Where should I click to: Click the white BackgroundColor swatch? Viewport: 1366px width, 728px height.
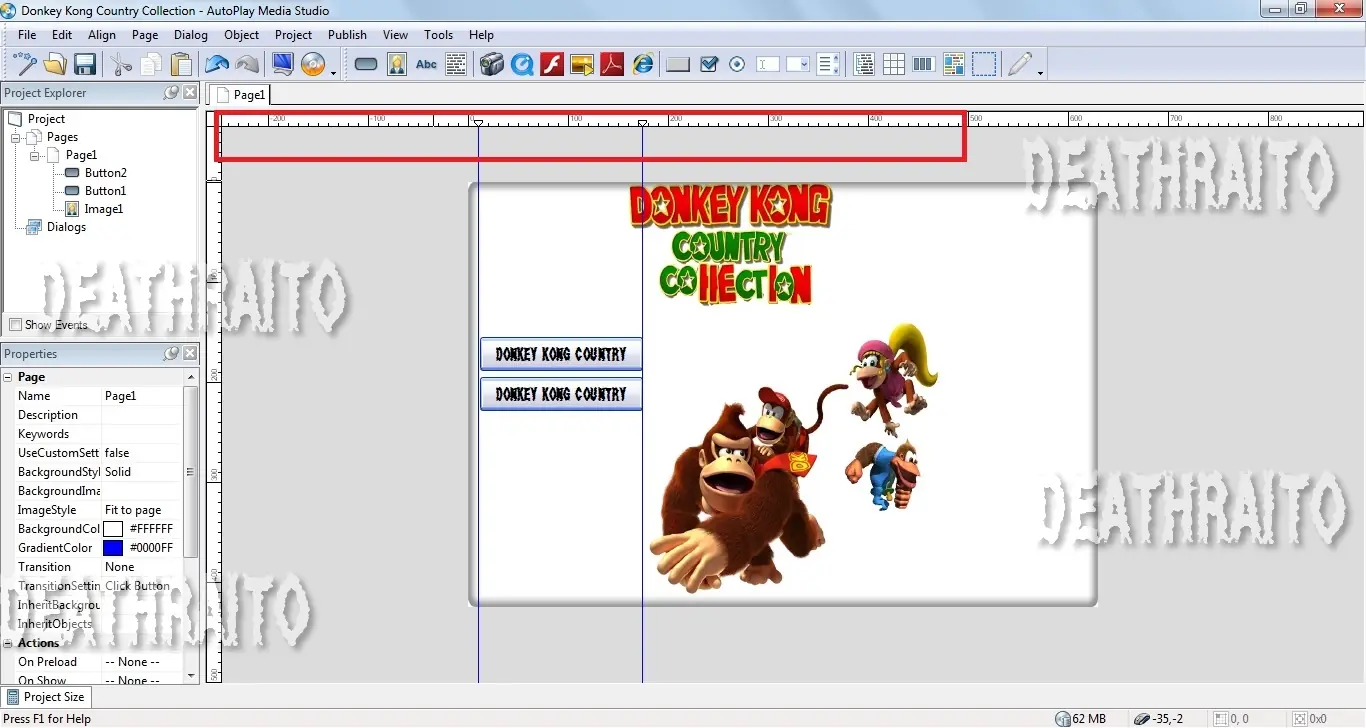113,529
